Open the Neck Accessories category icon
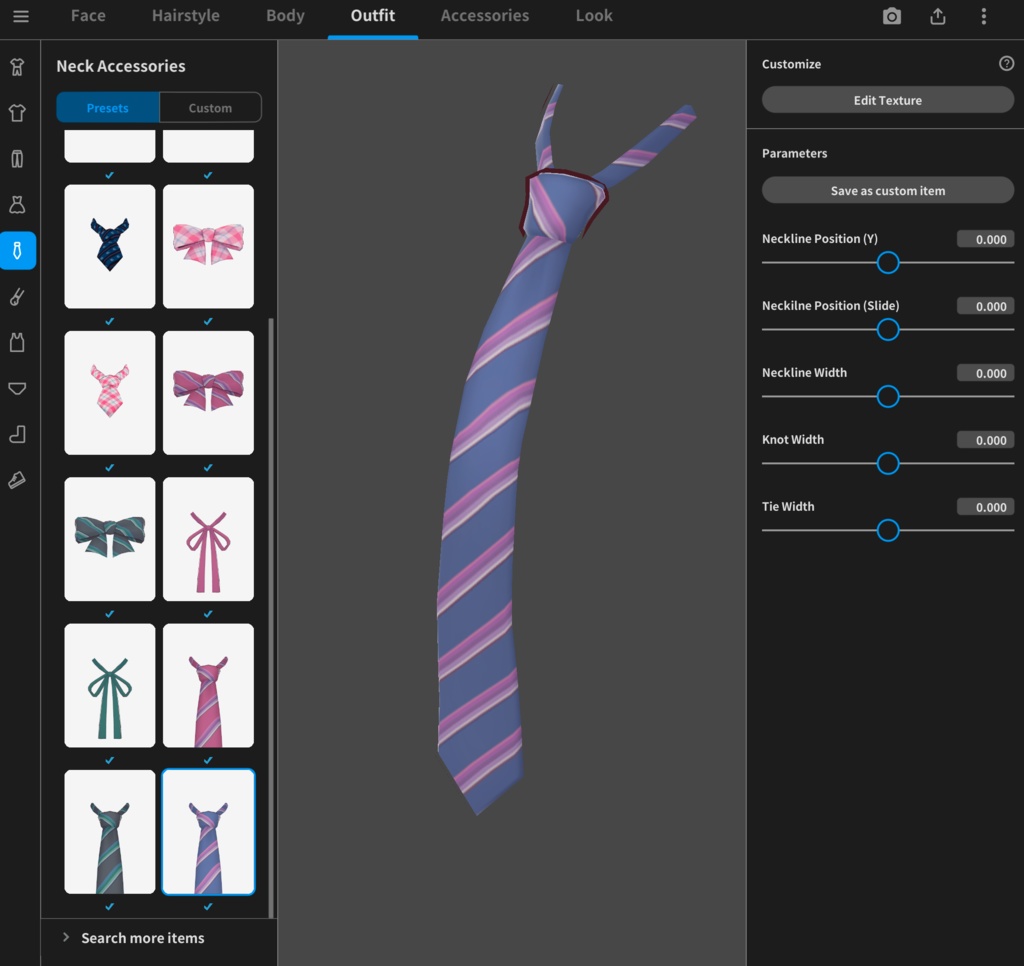The width and height of the screenshot is (1024, 966). click(17, 250)
